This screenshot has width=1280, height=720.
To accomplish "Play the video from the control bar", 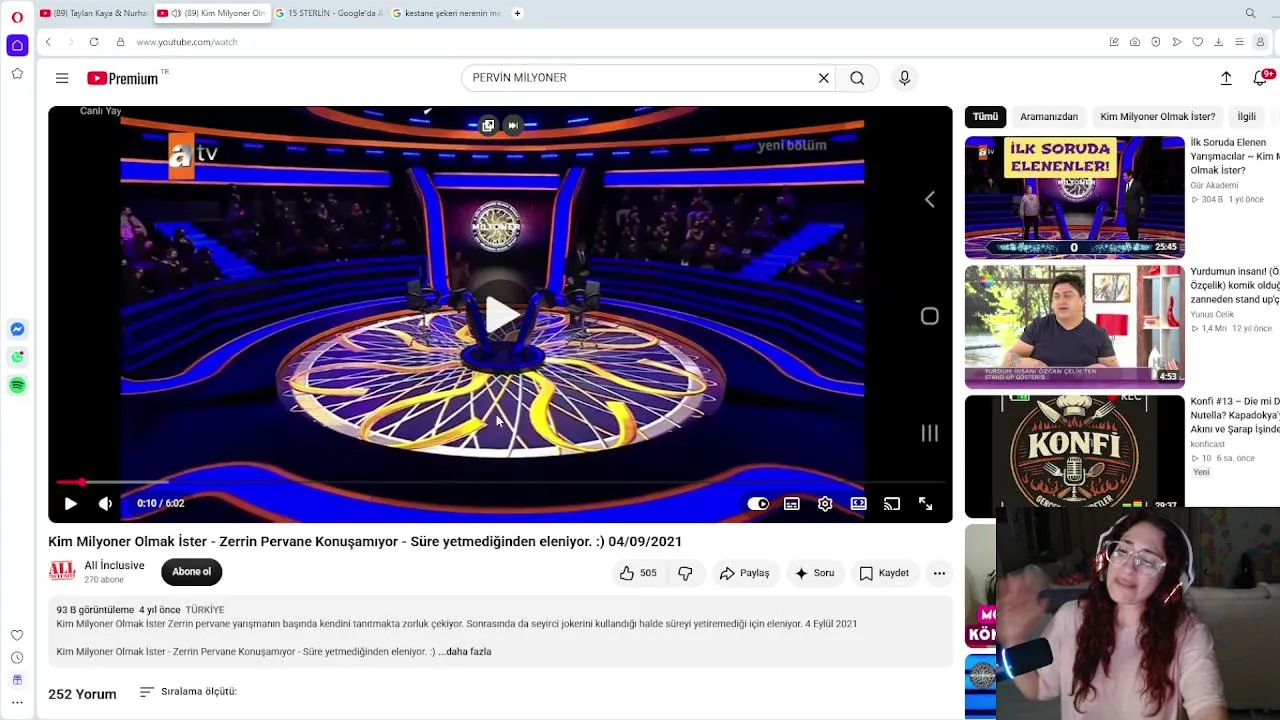I will [70, 504].
